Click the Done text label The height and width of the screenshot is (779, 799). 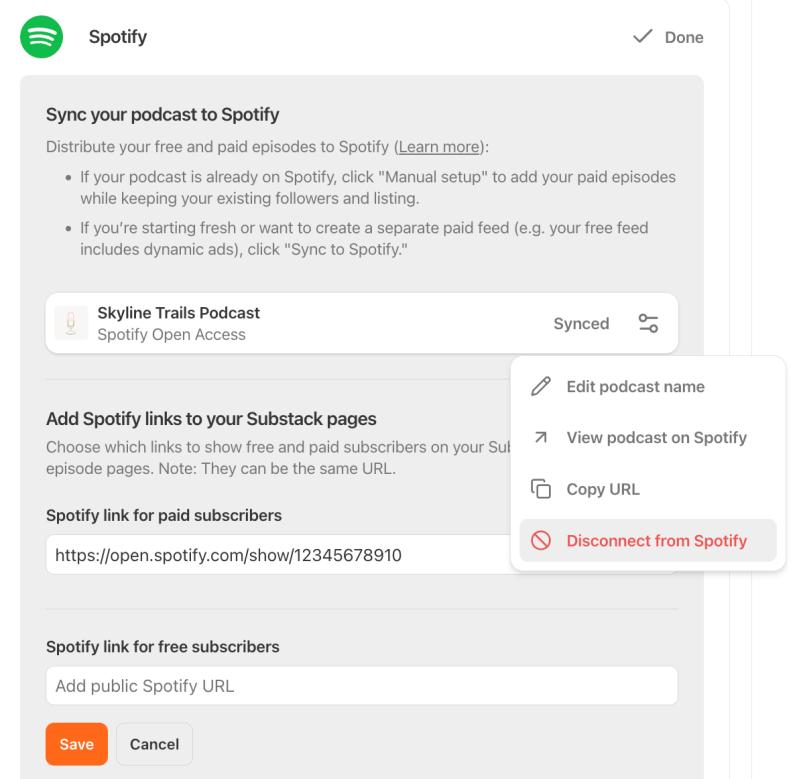click(x=684, y=37)
